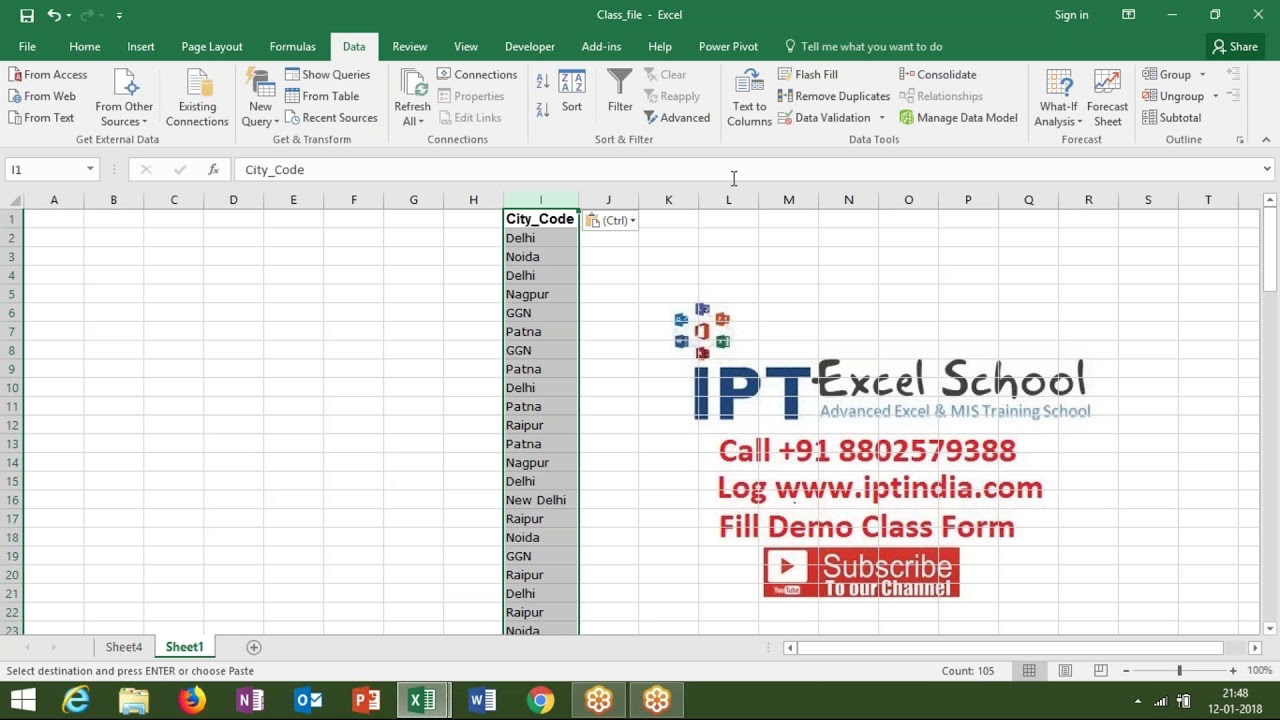This screenshot has height=720, width=1280.
Task: Click Sign in
Action: point(1071,15)
